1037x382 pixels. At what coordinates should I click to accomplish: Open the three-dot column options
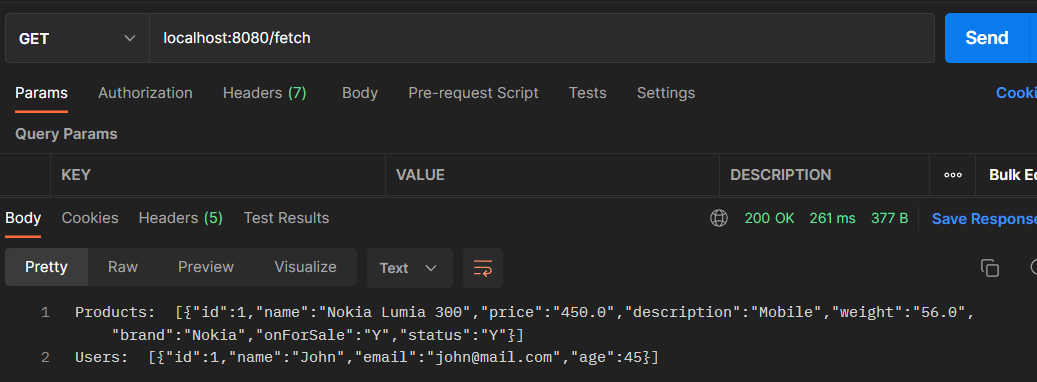[952, 175]
